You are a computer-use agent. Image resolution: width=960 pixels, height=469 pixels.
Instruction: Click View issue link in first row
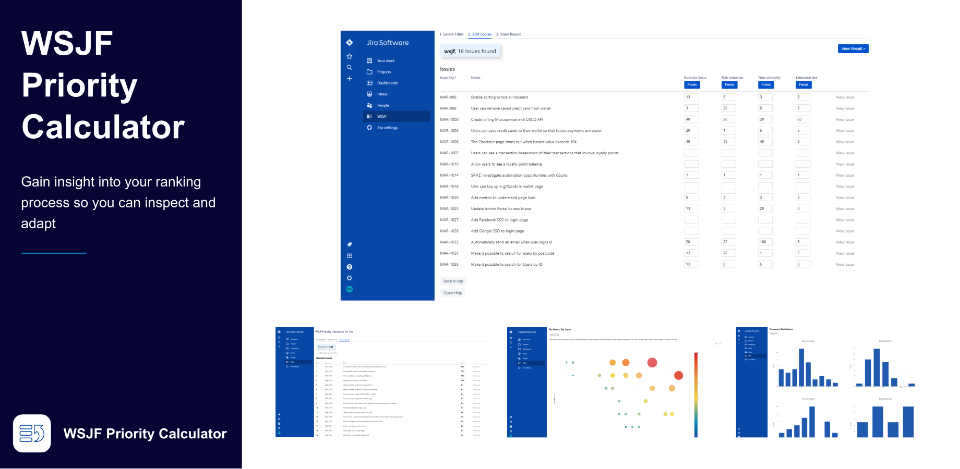point(844,97)
